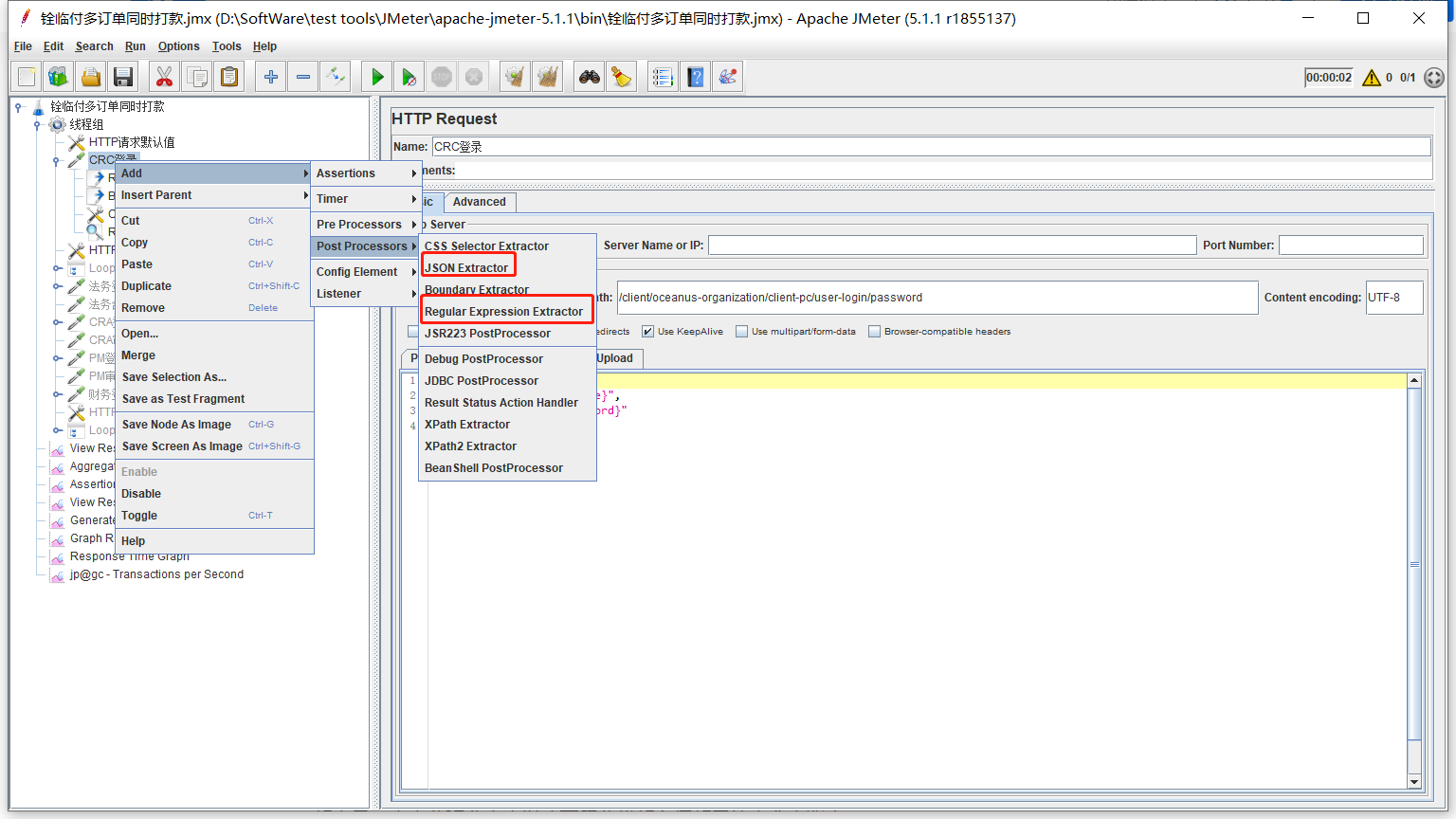Select Disable in the context menu
The width and height of the screenshot is (1456, 819).
(x=214, y=494)
